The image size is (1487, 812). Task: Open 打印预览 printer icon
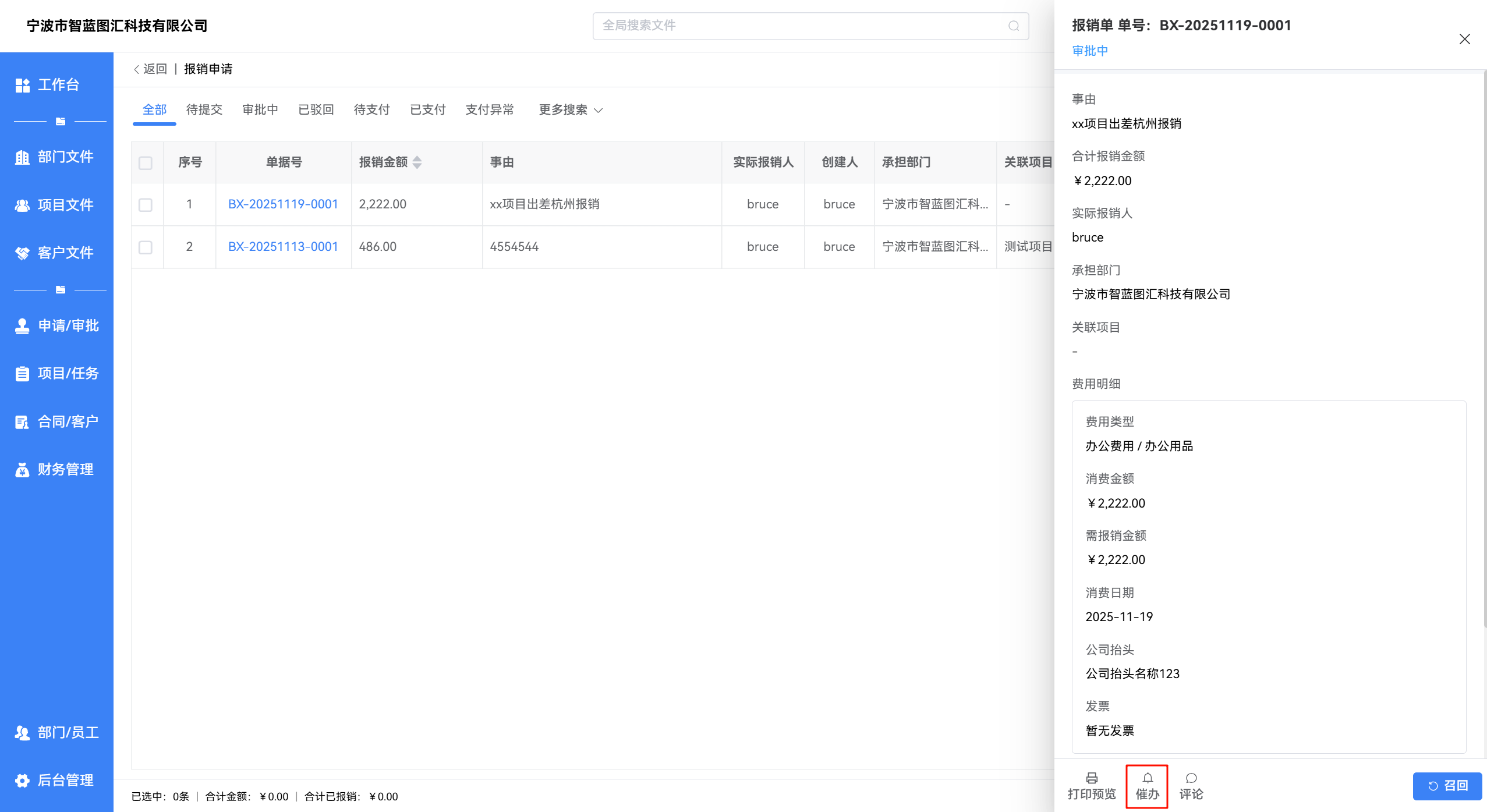[x=1092, y=778]
